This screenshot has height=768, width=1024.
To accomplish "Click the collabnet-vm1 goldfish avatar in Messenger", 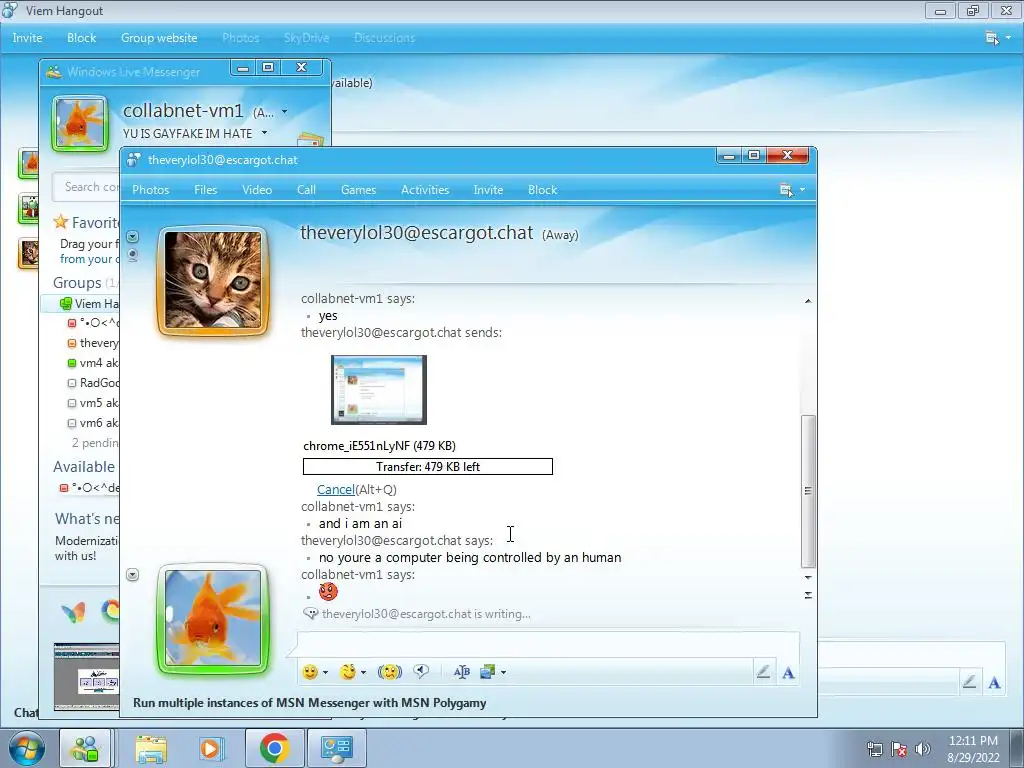I will coord(80,123).
